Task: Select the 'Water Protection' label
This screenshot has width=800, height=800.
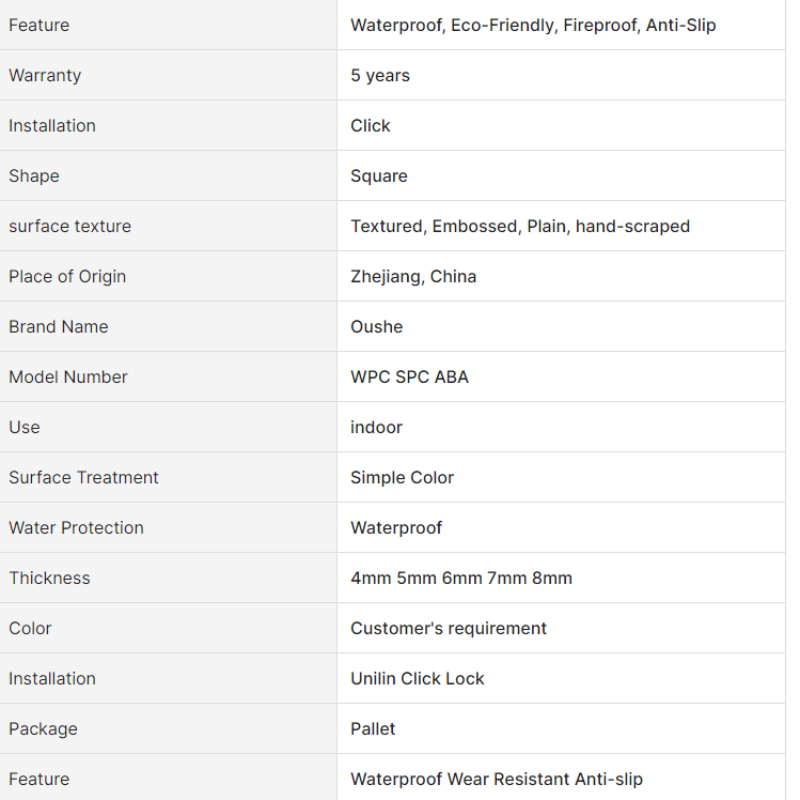Action: click(76, 528)
